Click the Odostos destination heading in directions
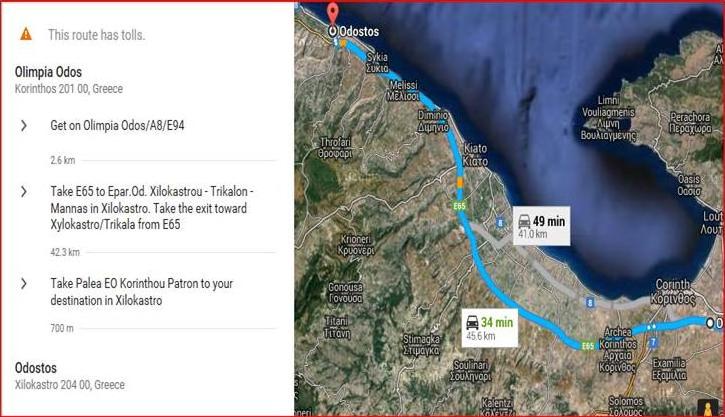The image size is (725, 417). [36, 368]
